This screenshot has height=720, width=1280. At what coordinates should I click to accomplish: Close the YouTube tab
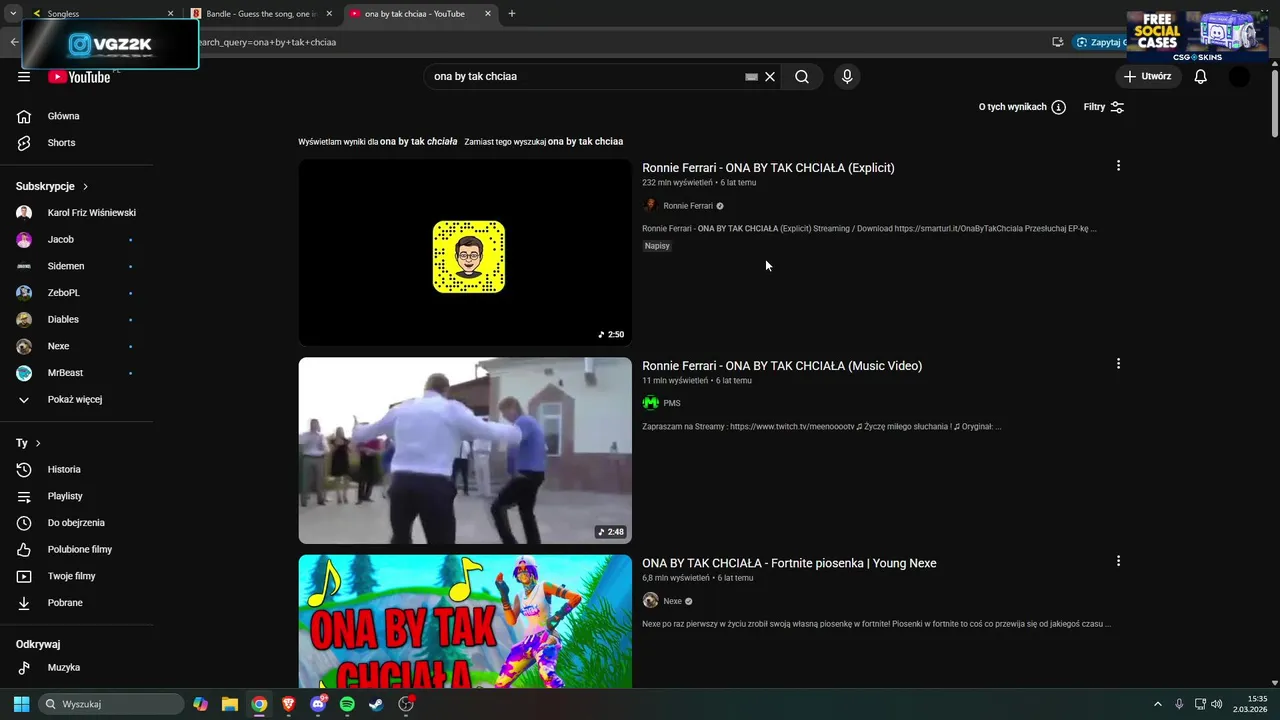tap(488, 14)
